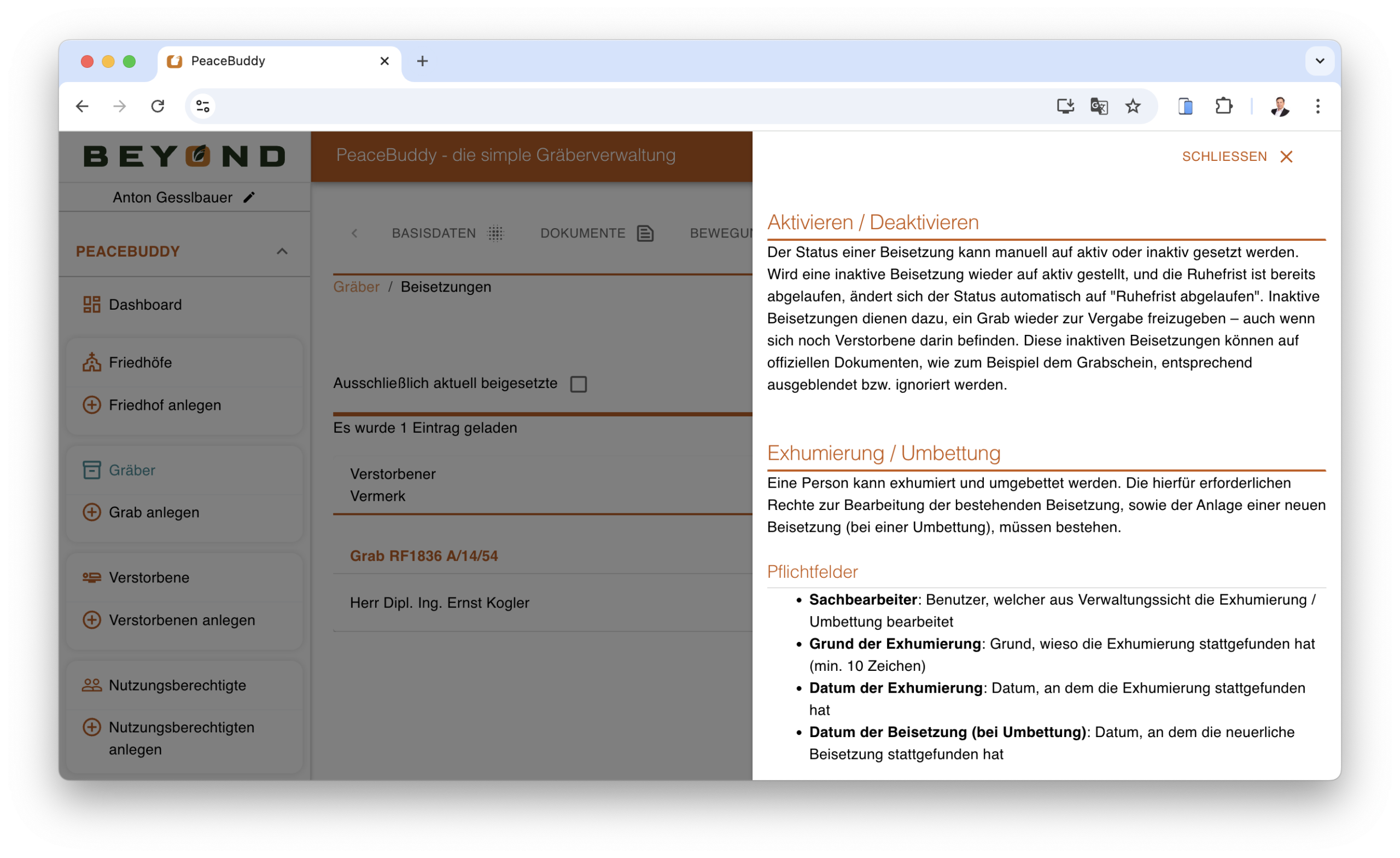The image size is (1400, 858).
Task: Bookmark this page with star icon
Action: [1133, 106]
